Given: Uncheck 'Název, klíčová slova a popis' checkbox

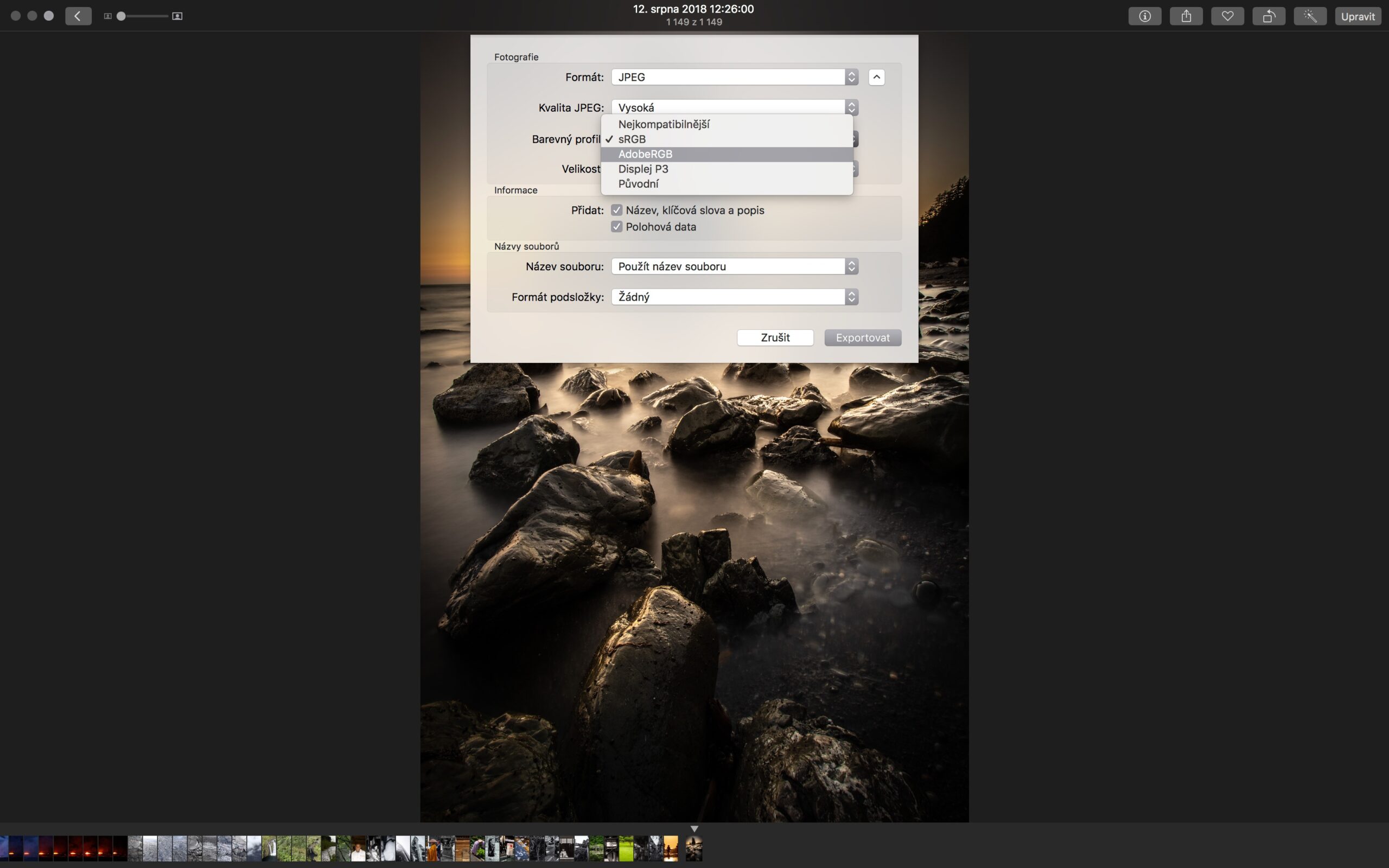Looking at the screenshot, I should [x=616, y=210].
